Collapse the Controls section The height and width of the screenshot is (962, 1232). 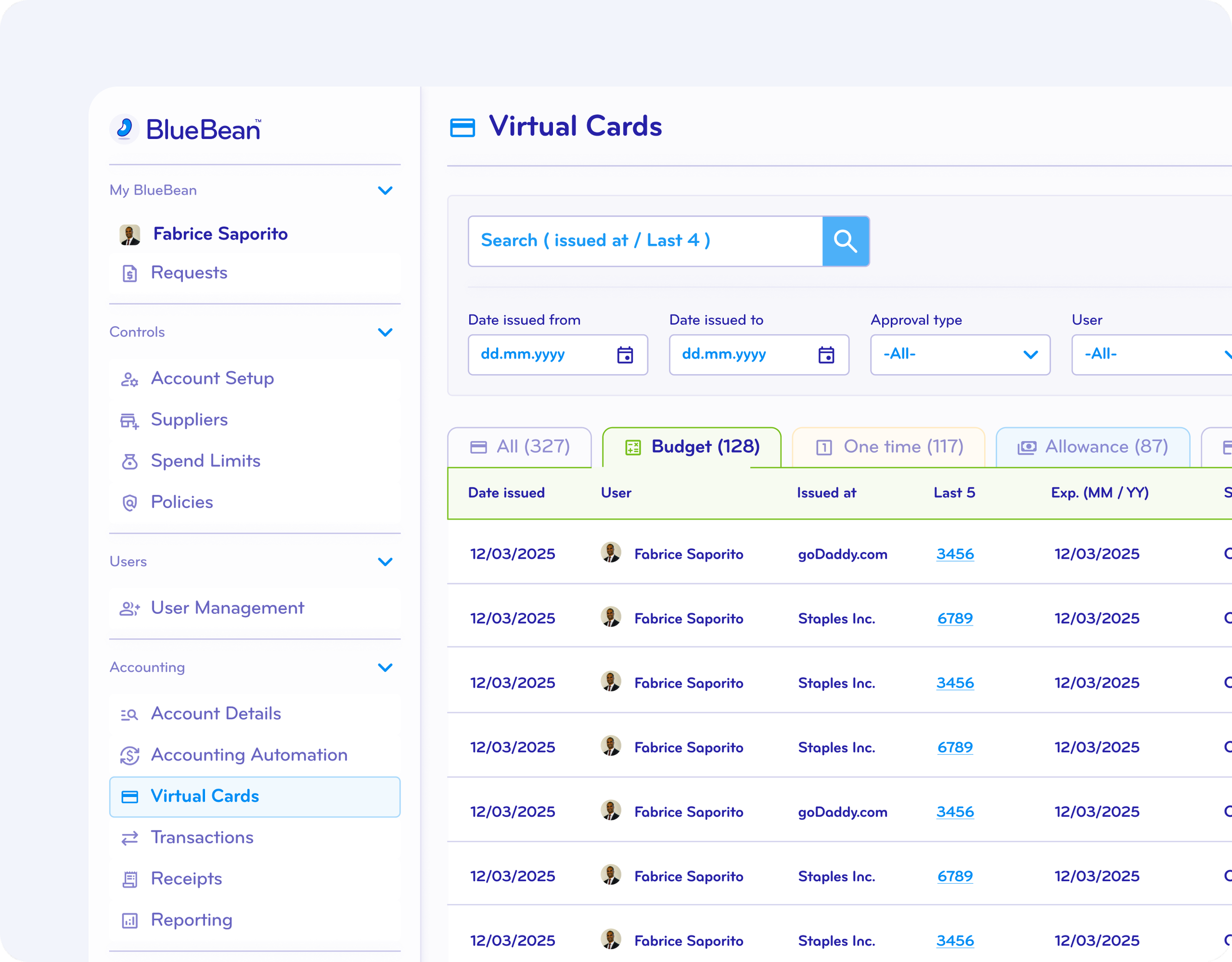(x=386, y=332)
